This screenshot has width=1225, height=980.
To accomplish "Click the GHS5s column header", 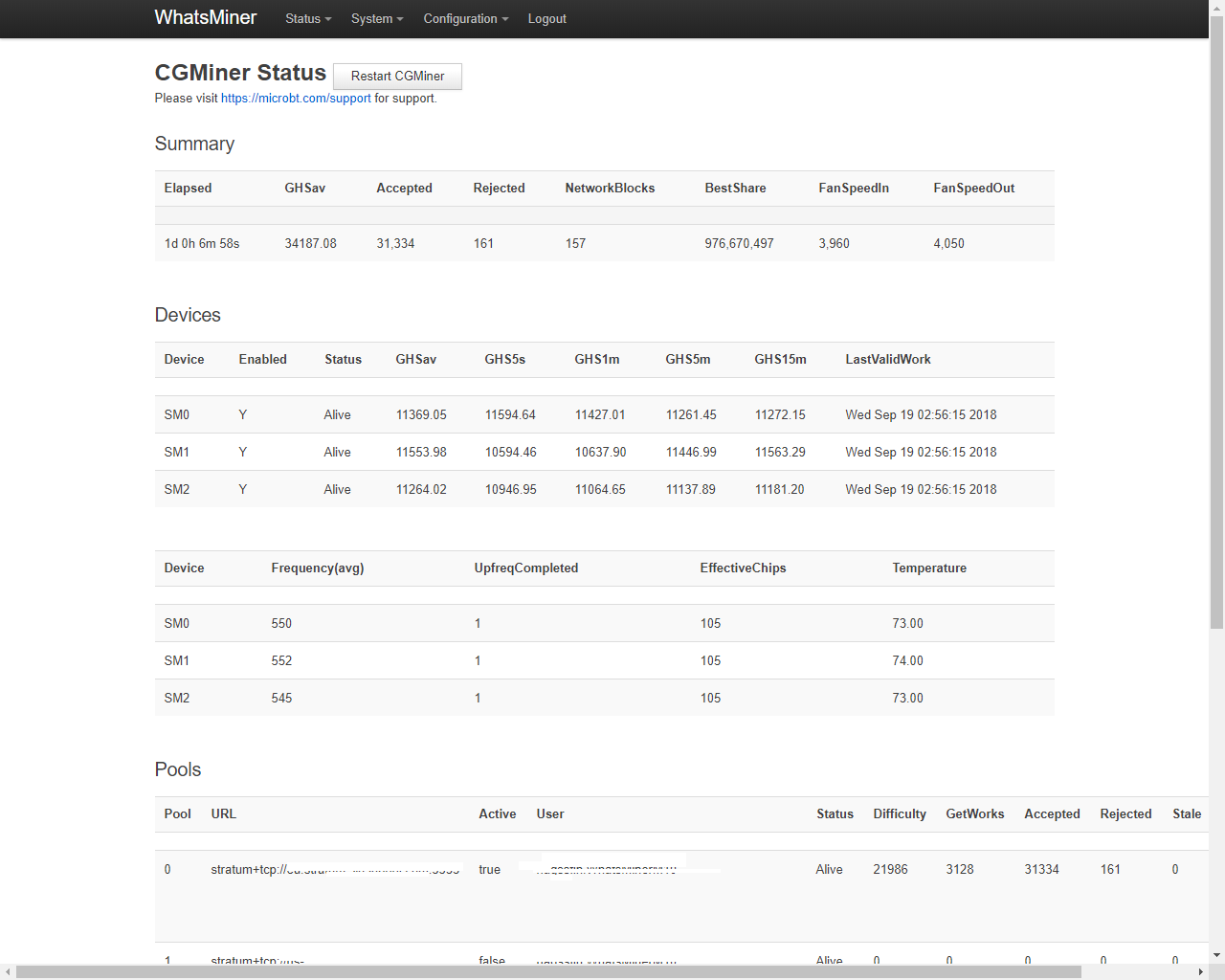I will pos(505,360).
